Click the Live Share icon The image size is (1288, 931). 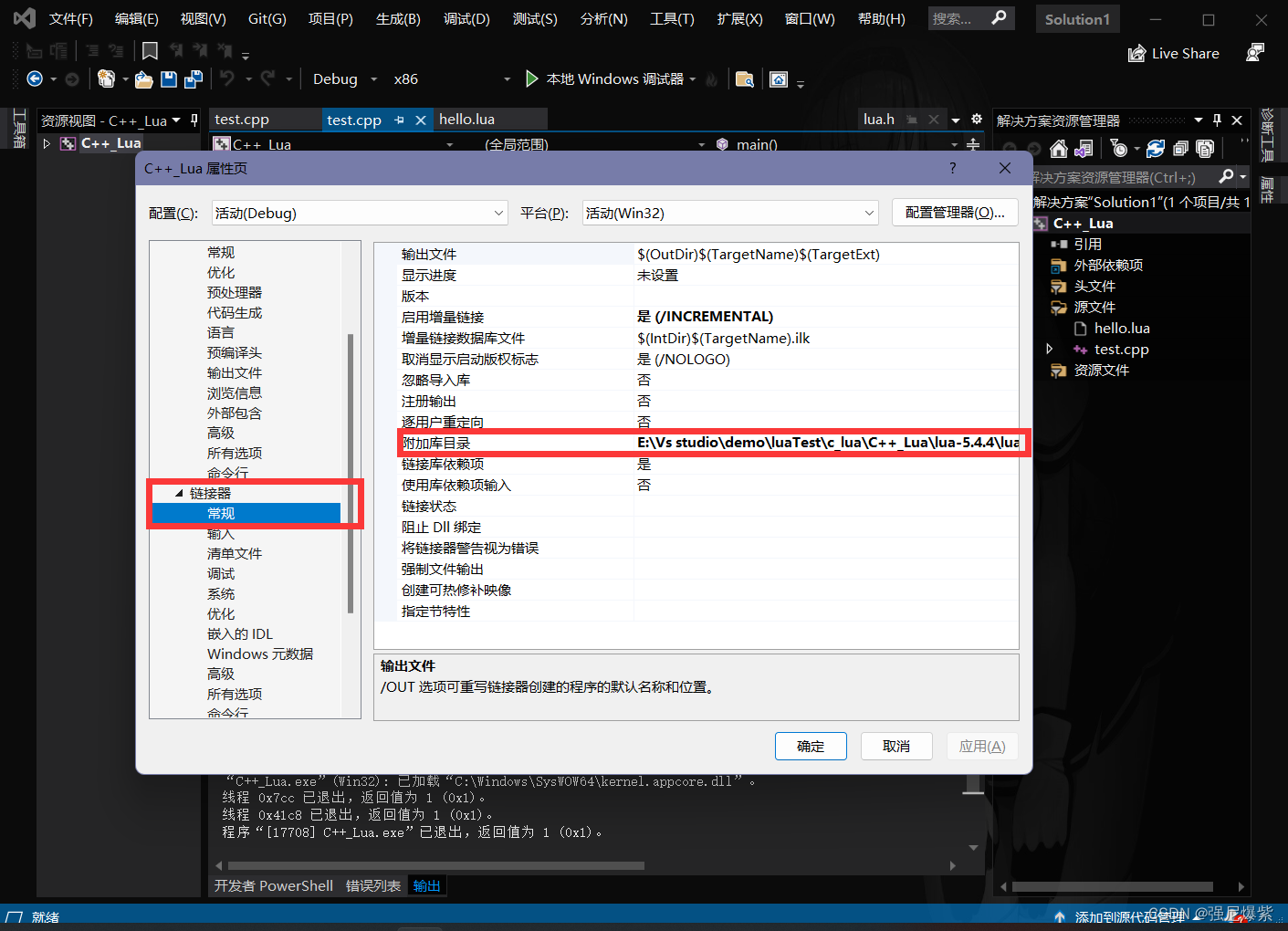pos(1136,53)
